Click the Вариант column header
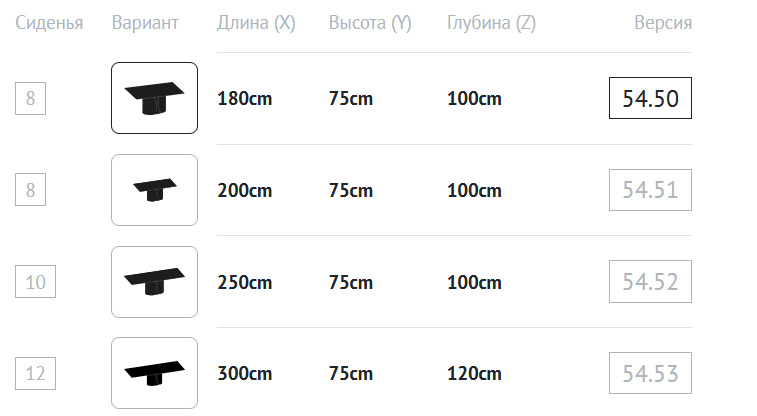757x416 pixels. click(146, 23)
